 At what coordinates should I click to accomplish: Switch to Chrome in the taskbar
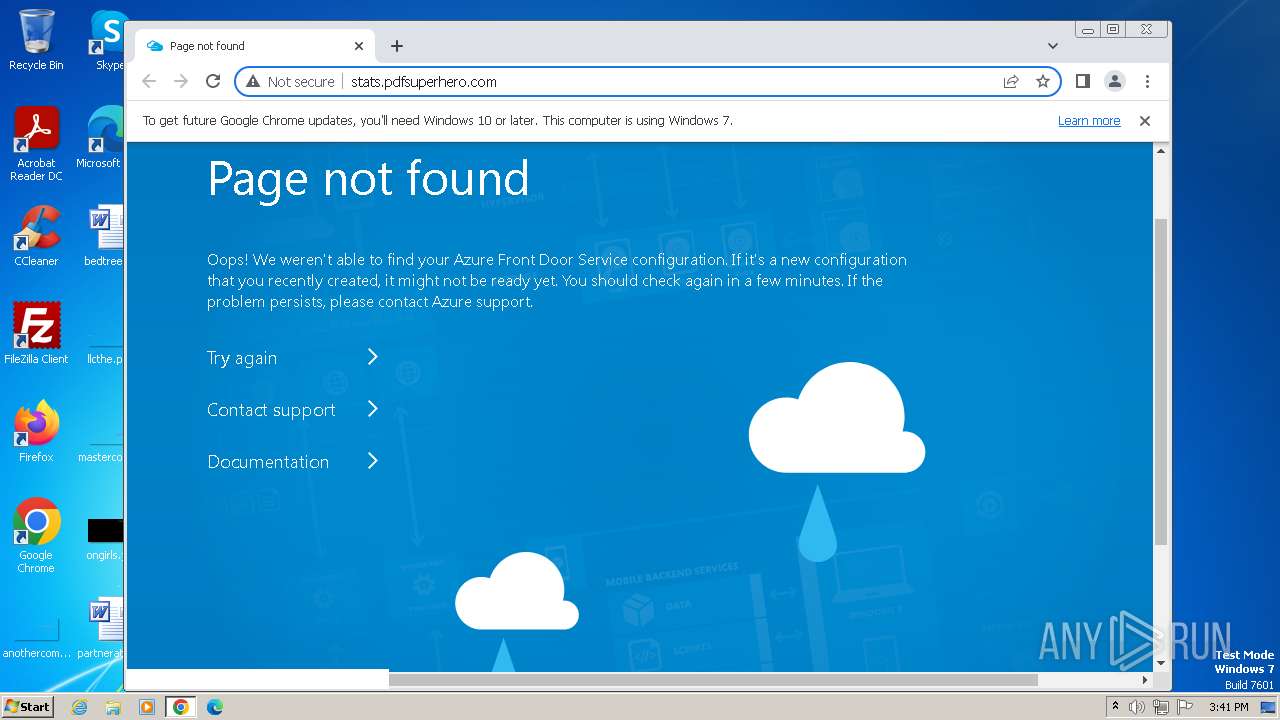(x=181, y=707)
